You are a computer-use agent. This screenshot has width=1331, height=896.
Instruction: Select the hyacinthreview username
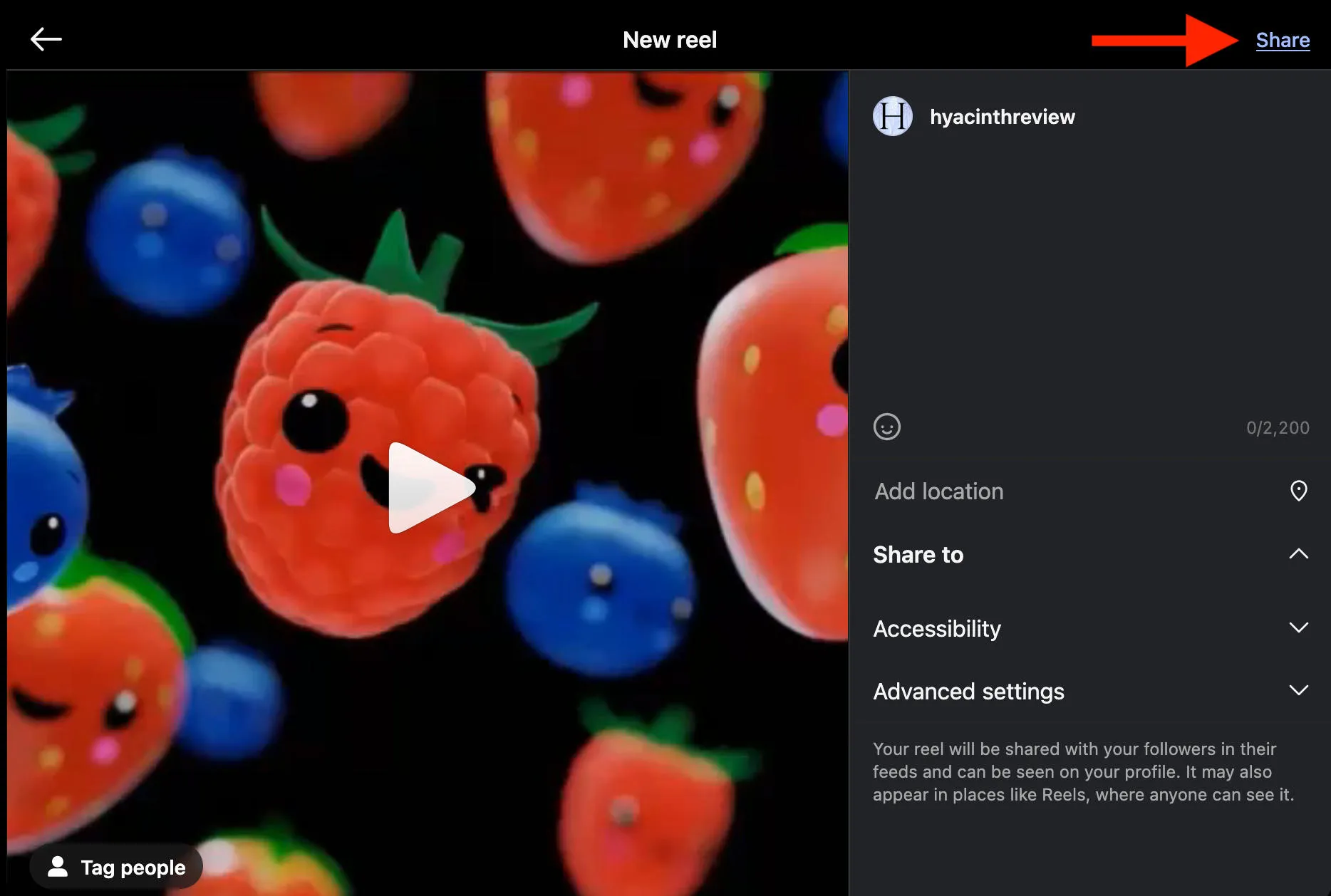pyautogui.click(x=1002, y=117)
